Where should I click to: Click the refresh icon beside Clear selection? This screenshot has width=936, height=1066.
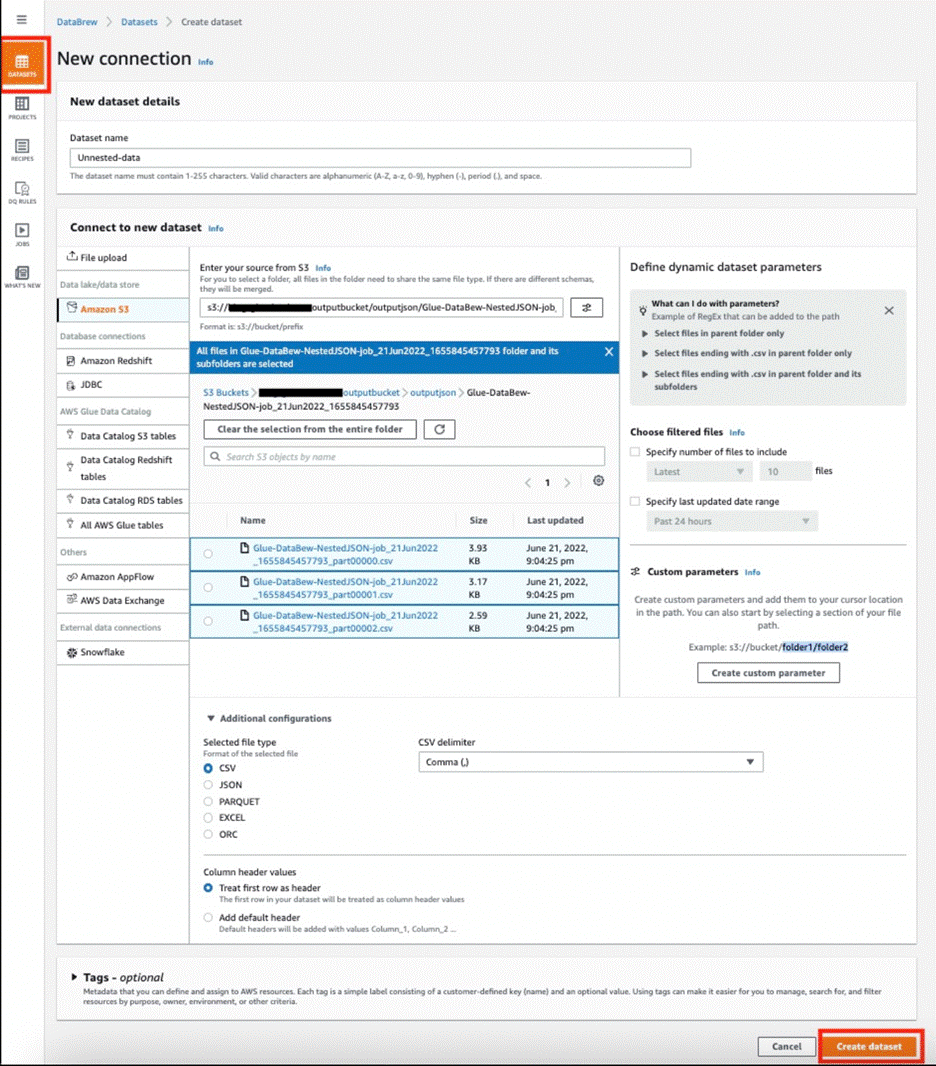(440, 429)
